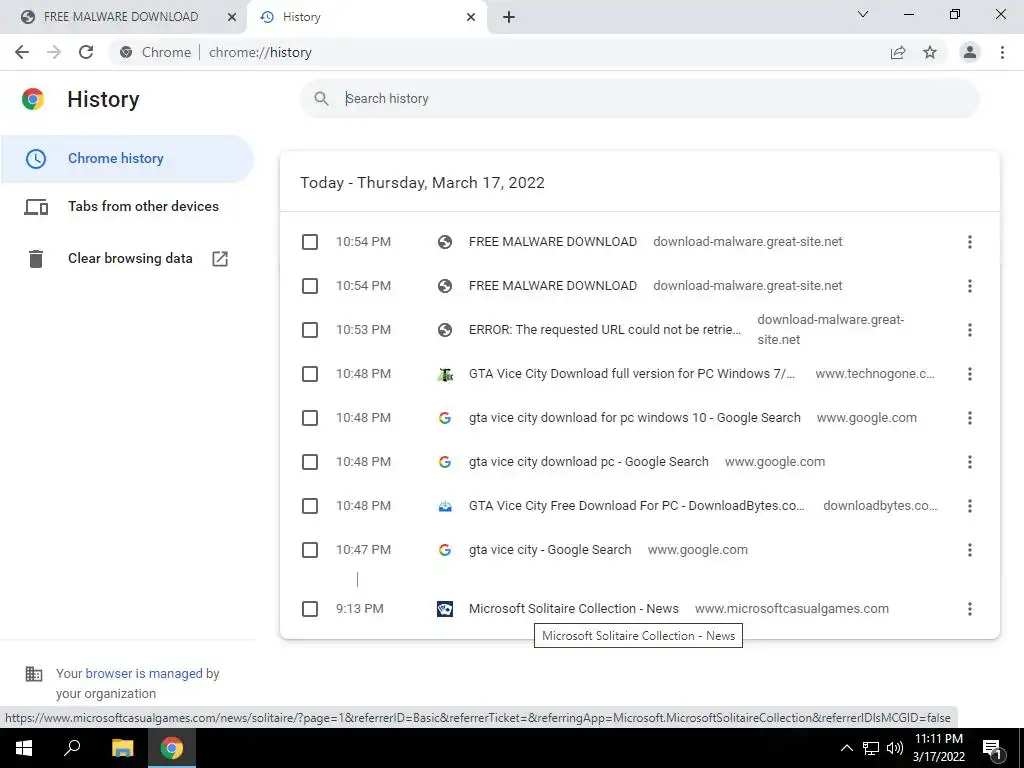This screenshot has height=768, width=1024.
Task: Check the second 10:54 PM FREE MALWARE DOWNLOAD entry
Action: [x=310, y=286]
